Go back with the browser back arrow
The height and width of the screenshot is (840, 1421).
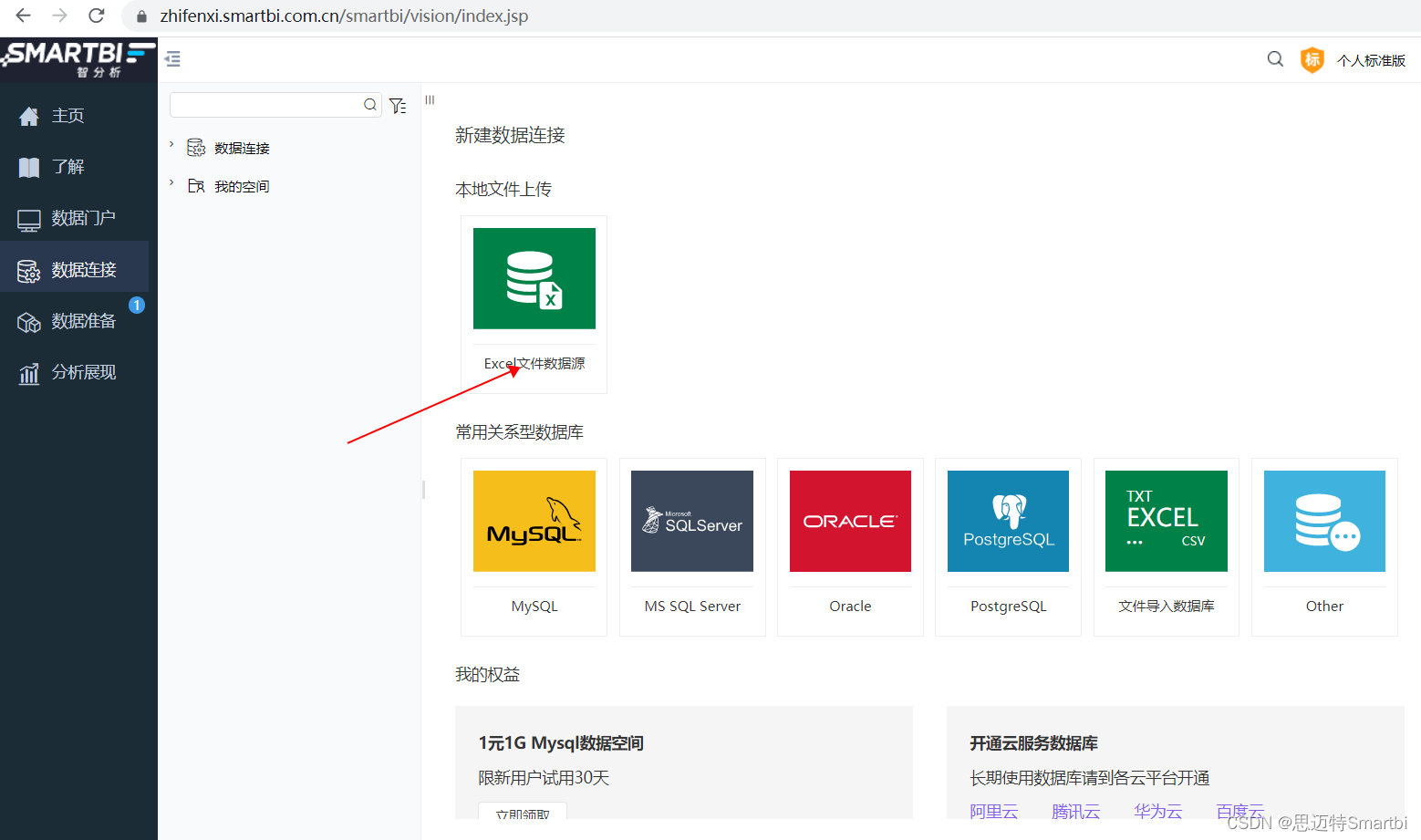24,16
